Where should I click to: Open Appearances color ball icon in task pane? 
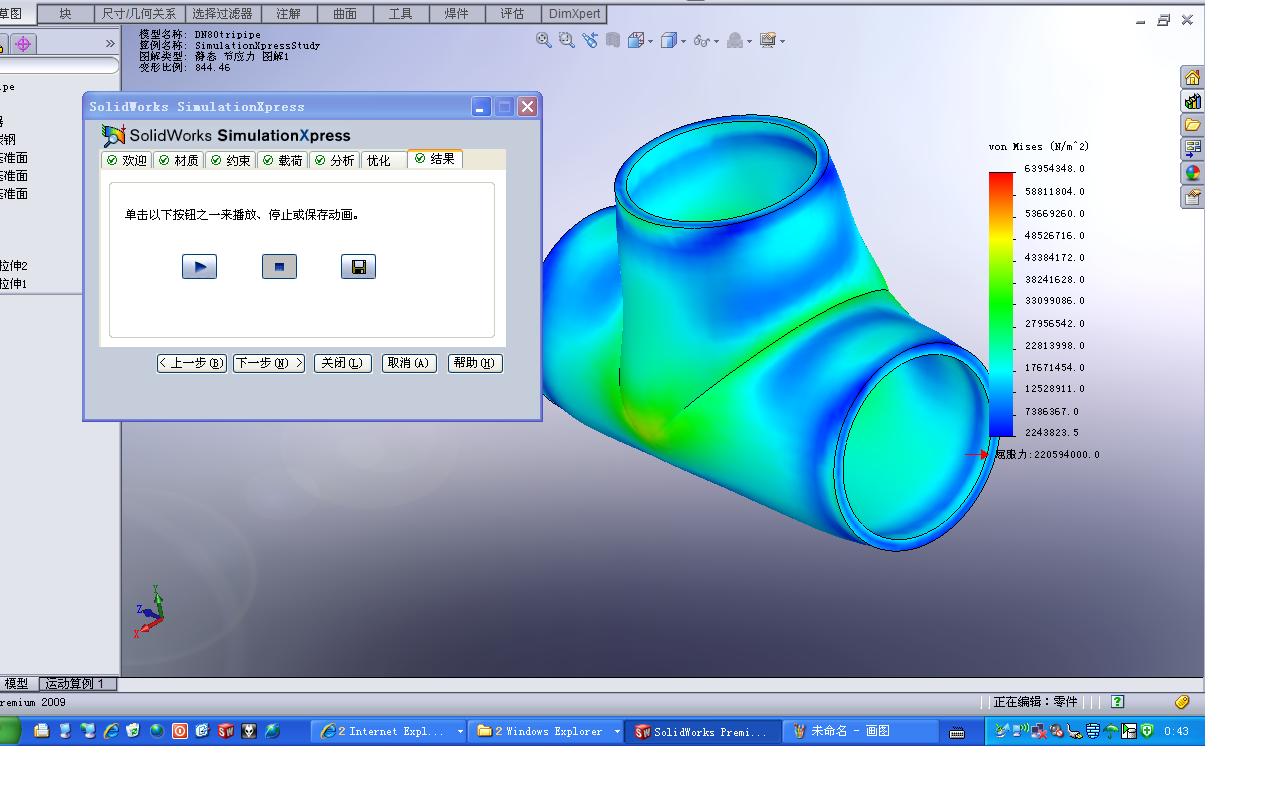[1192, 173]
